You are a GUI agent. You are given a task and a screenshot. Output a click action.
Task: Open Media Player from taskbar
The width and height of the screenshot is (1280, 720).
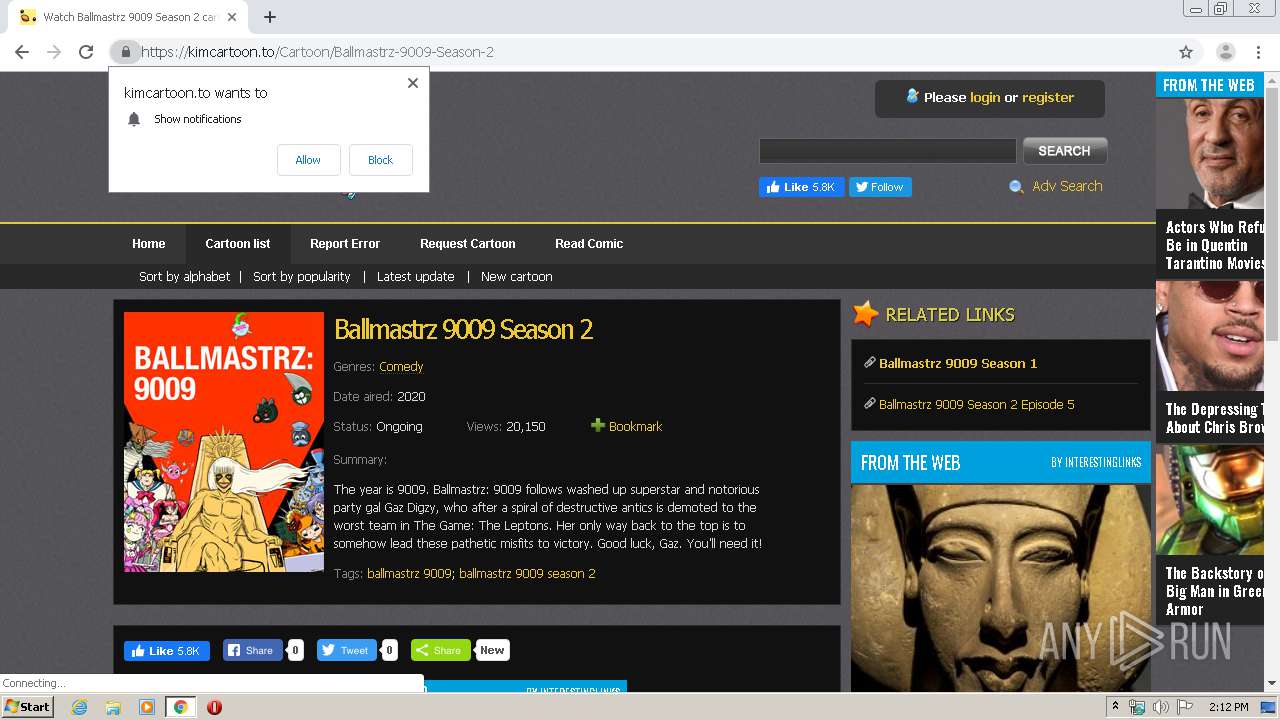(146, 707)
